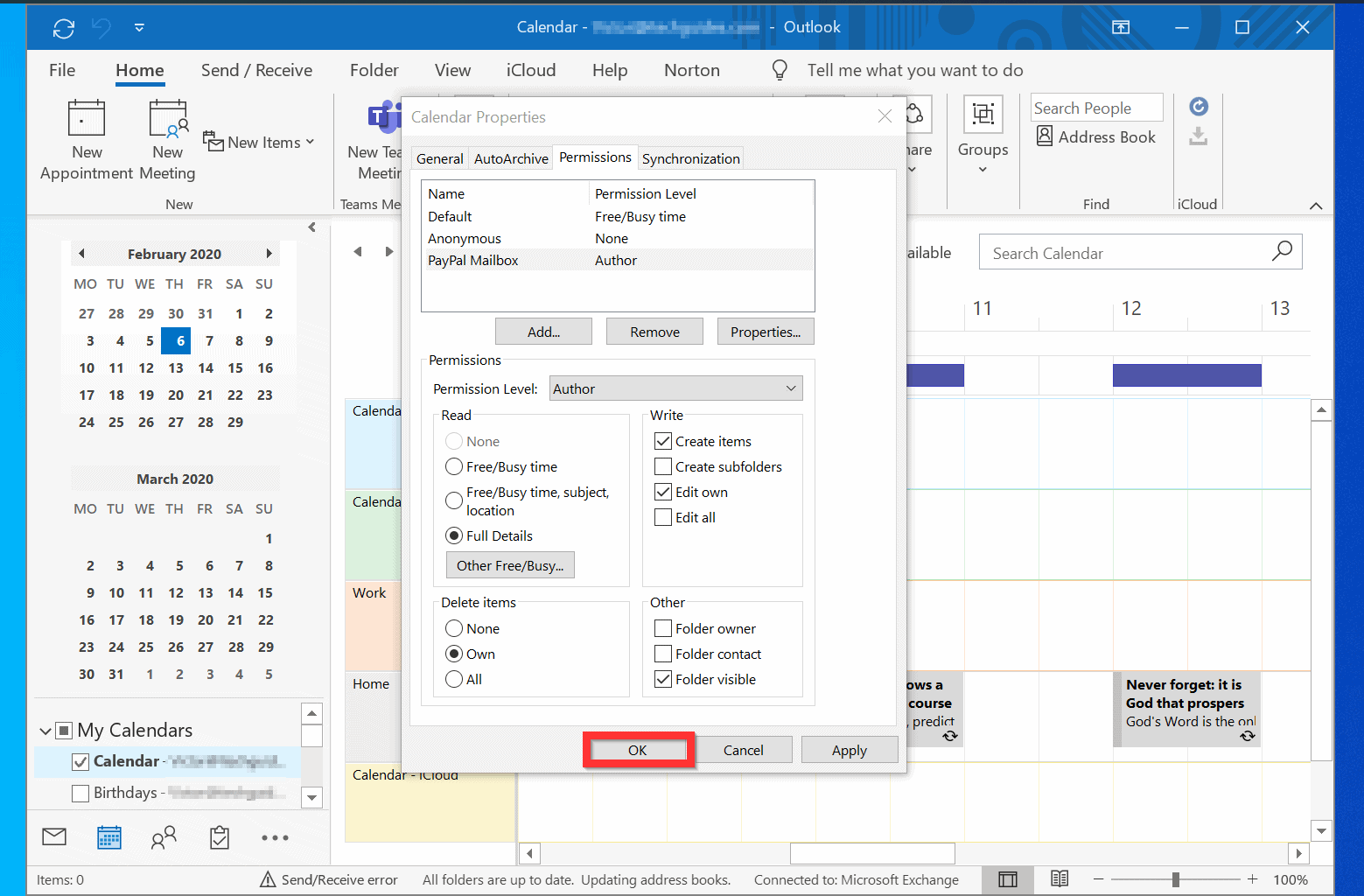The width and height of the screenshot is (1364, 896).
Task: Open the New Items dropdown
Action: (x=258, y=142)
